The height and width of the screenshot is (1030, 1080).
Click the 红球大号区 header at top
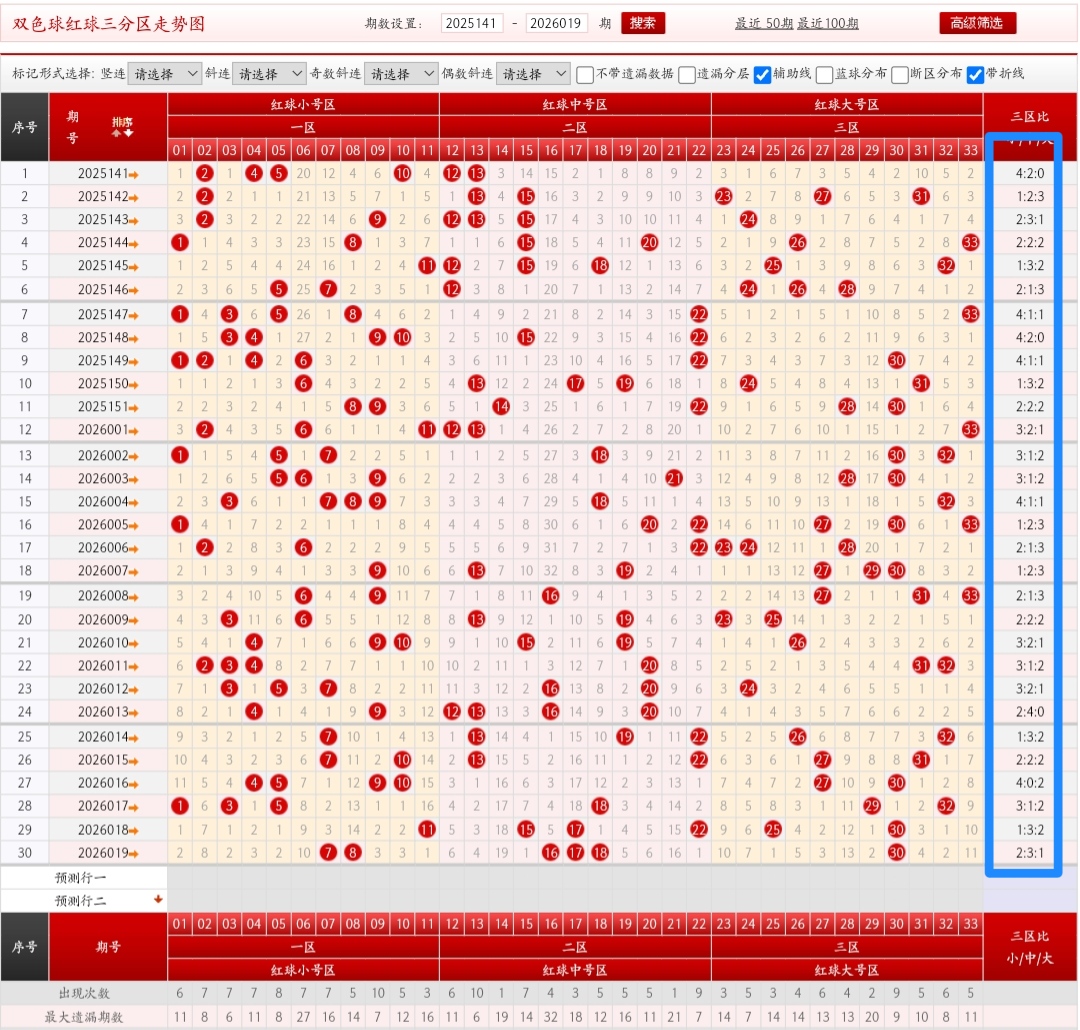click(x=846, y=104)
